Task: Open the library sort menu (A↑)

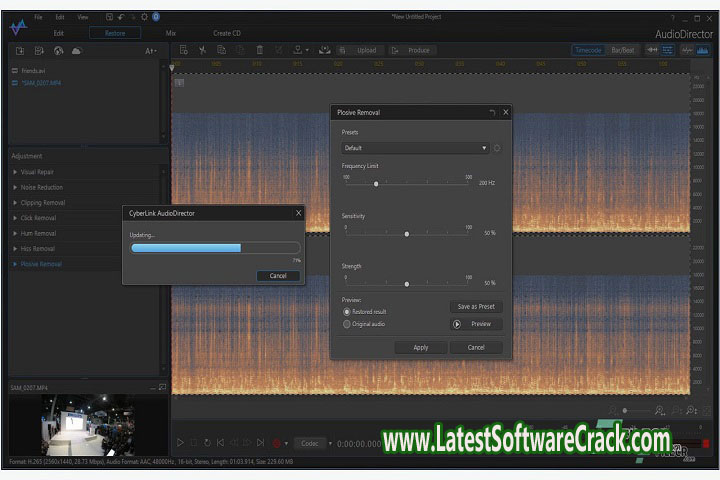Action: [151, 51]
